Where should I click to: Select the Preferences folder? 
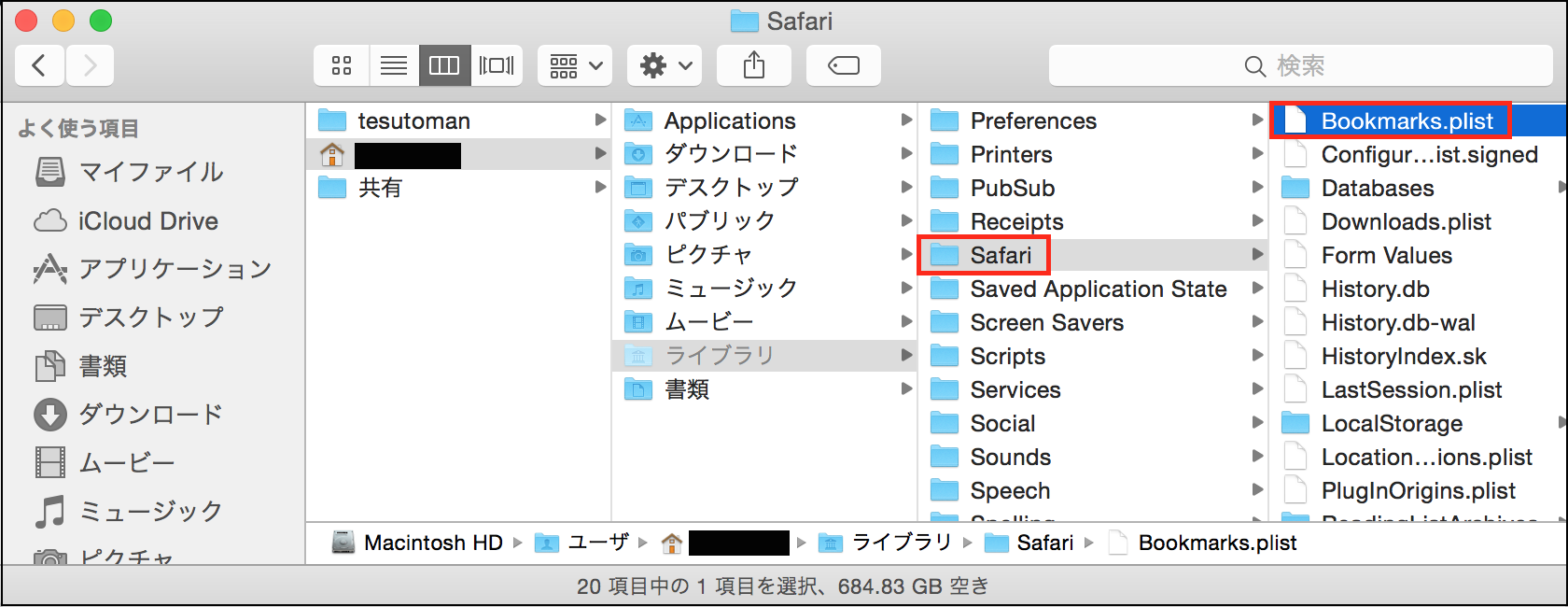tap(1094, 120)
